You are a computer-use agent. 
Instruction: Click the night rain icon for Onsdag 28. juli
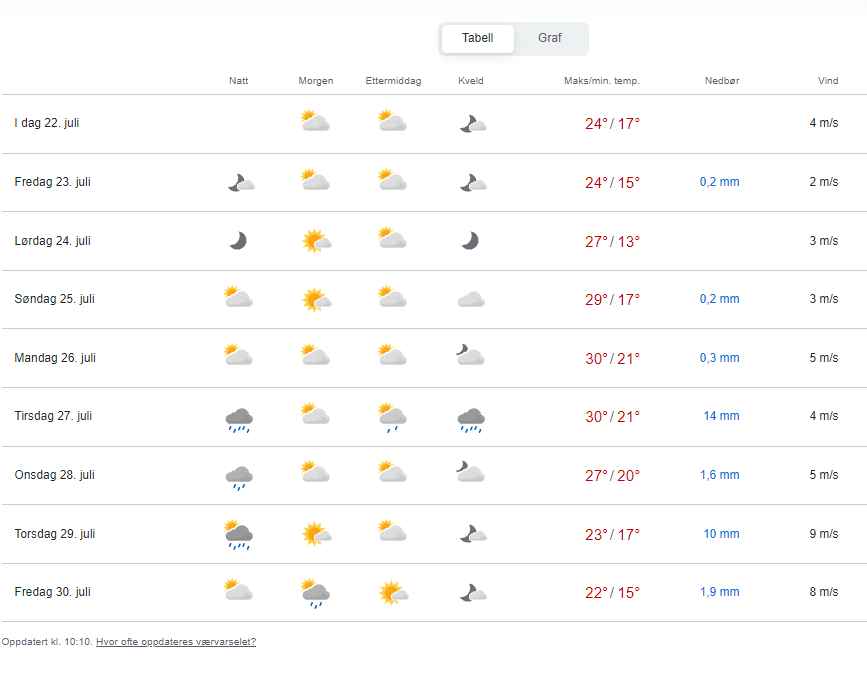pos(238,476)
